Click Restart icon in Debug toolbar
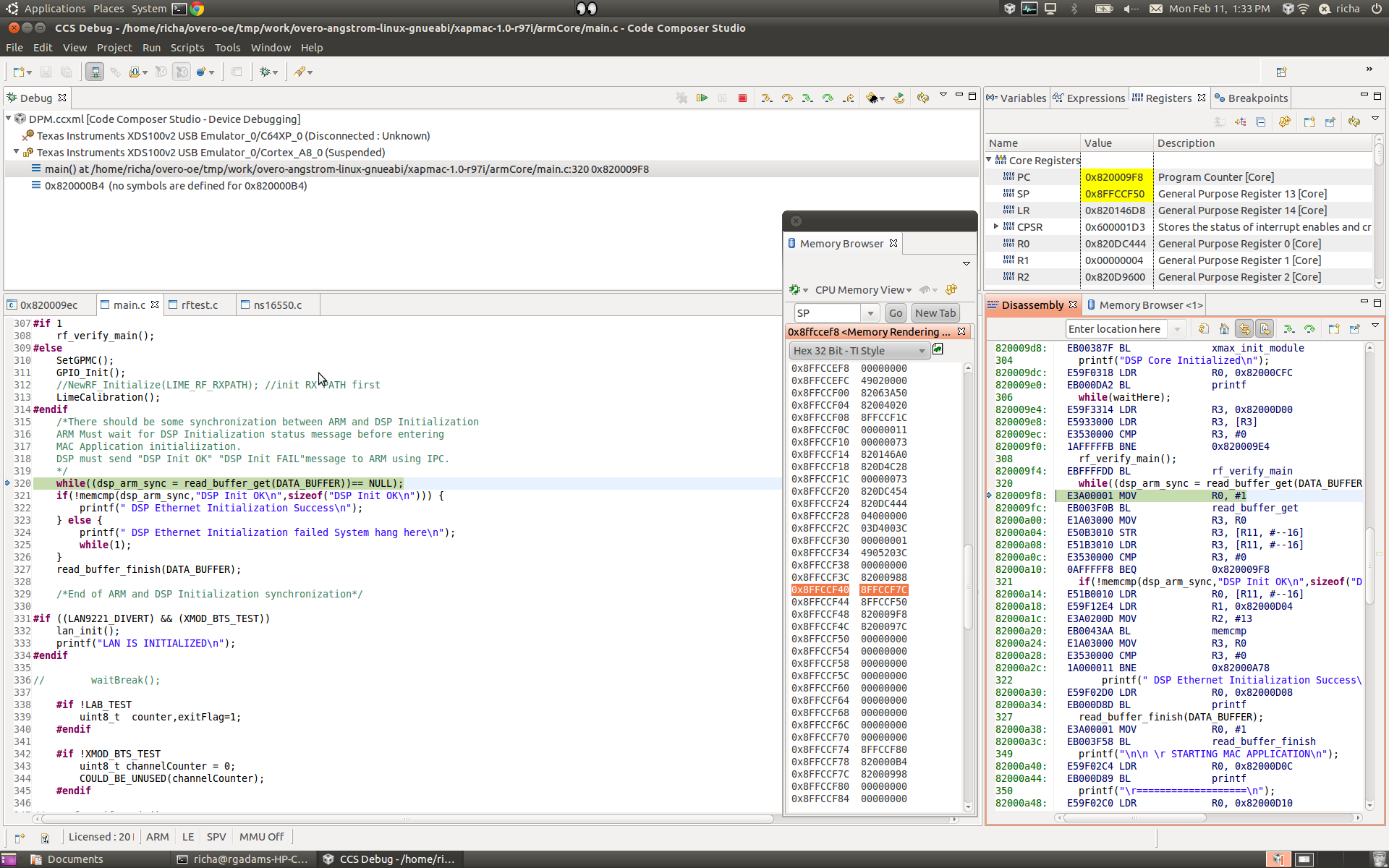This screenshot has height=868, width=1389. tap(899, 98)
